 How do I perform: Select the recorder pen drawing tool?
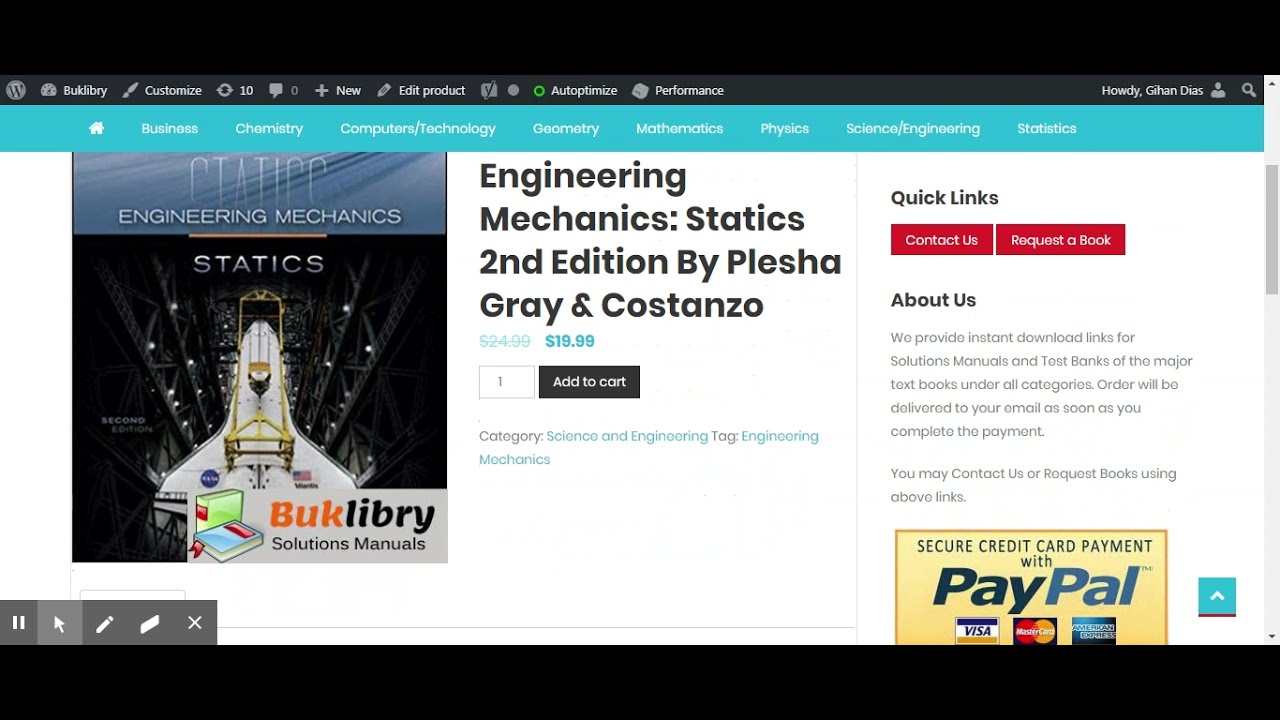[104, 623]
